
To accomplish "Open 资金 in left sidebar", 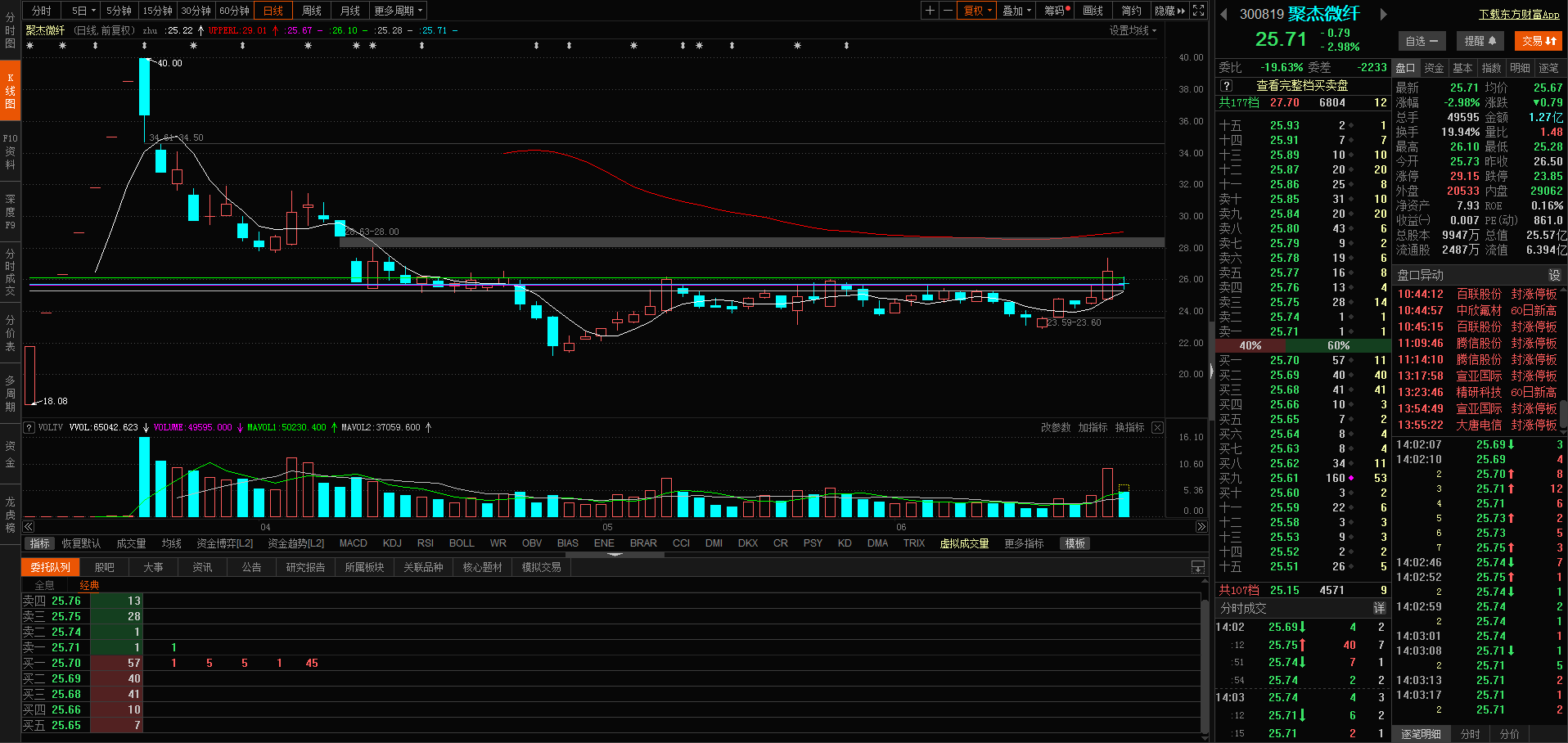I will click(10, 454).
